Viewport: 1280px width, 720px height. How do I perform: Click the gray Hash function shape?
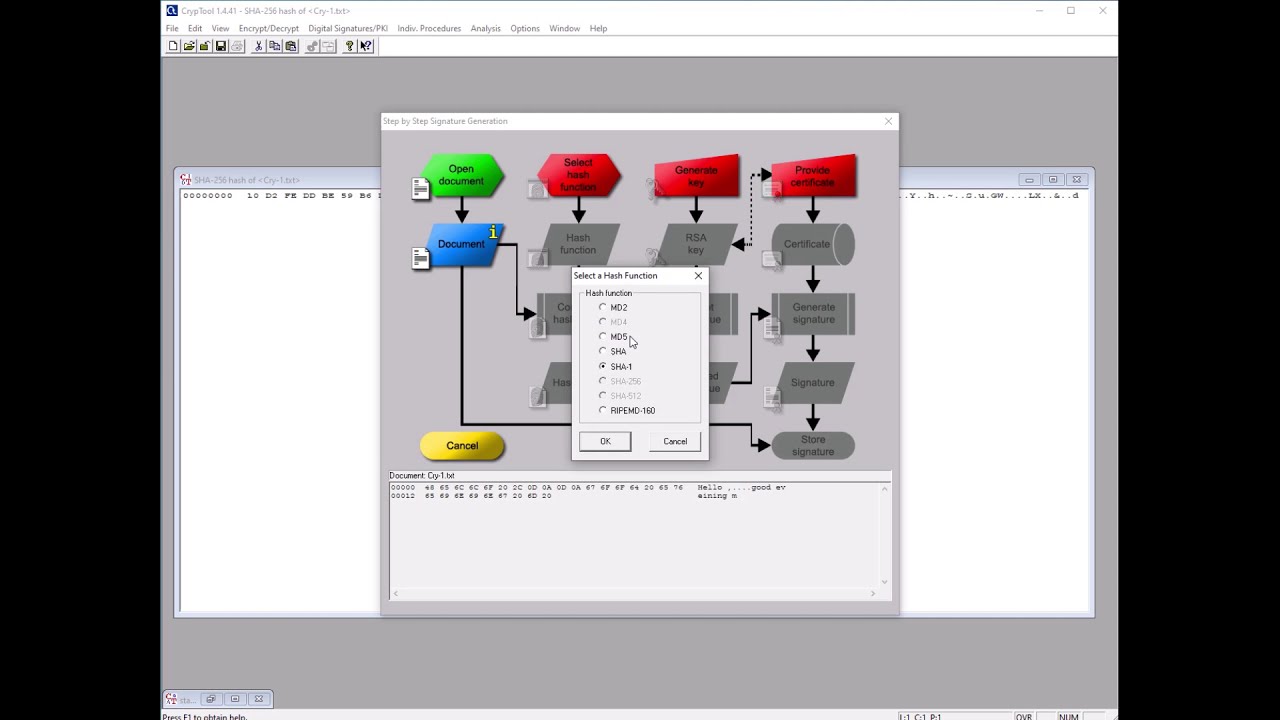(578, 244)
